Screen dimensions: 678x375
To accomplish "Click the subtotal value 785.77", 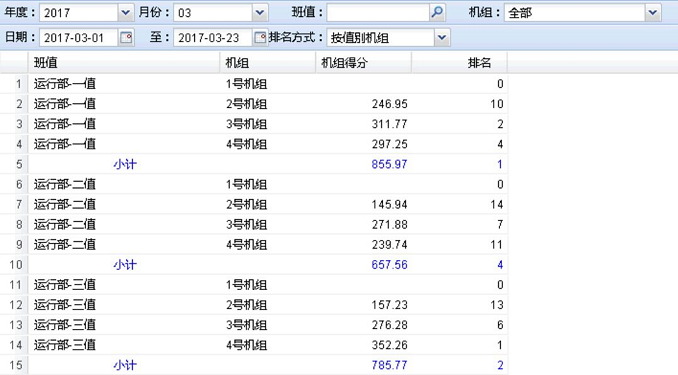I will (x=389, y=365).
